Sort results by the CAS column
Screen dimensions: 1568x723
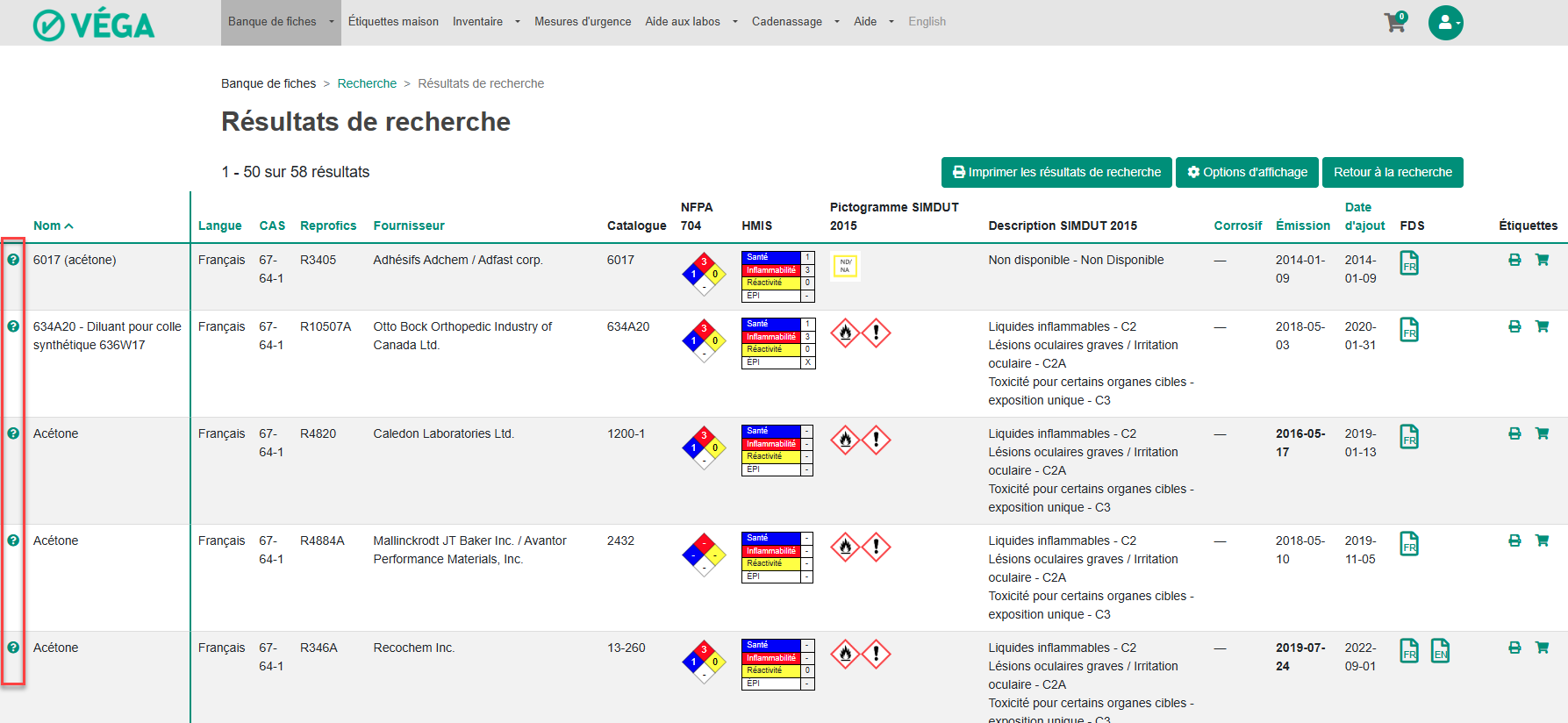(x=272, y=225)
